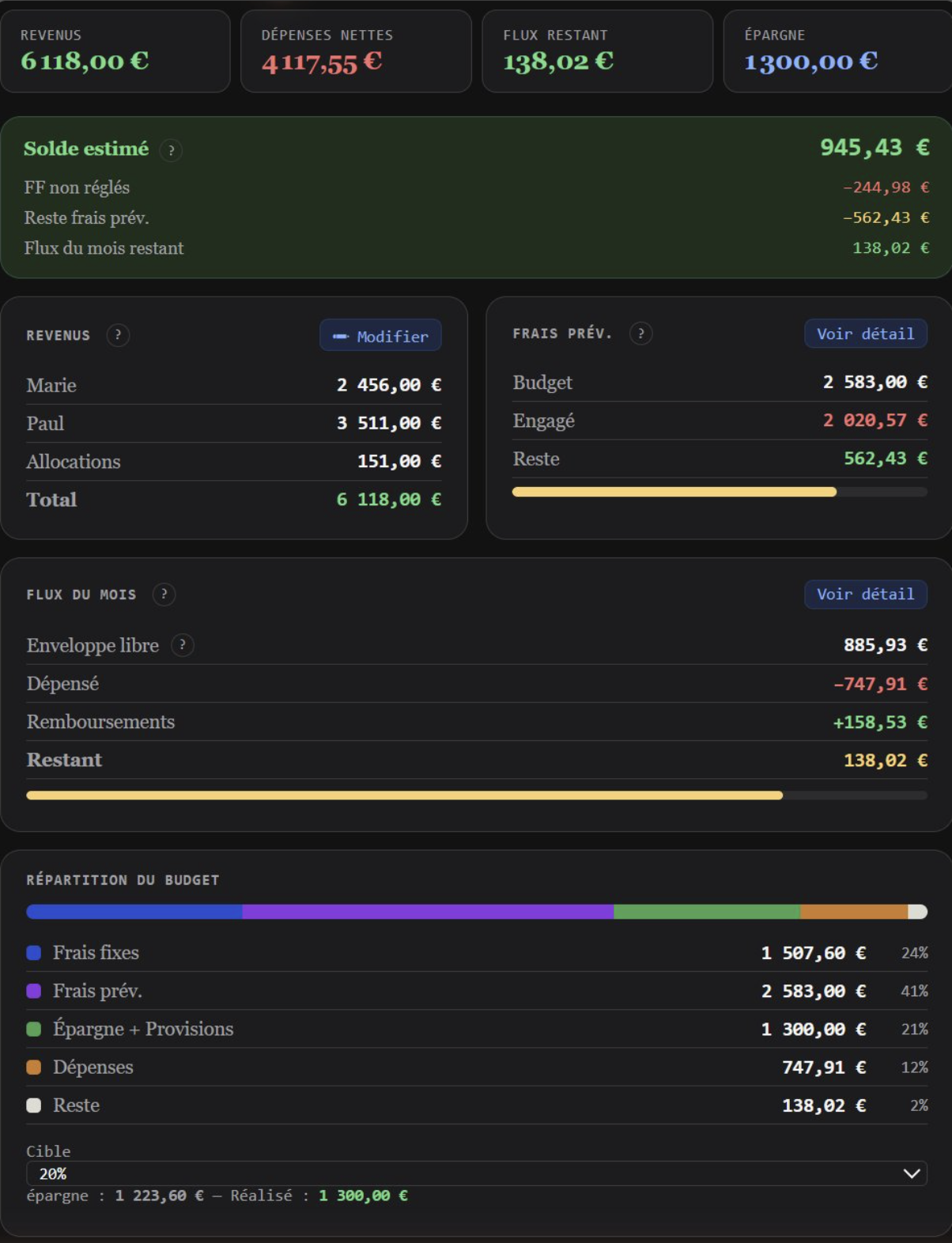Screen dimensions: 952x1243
Task: Open the Cible 20% dropdown
Action: click(x=477, y=1173)
